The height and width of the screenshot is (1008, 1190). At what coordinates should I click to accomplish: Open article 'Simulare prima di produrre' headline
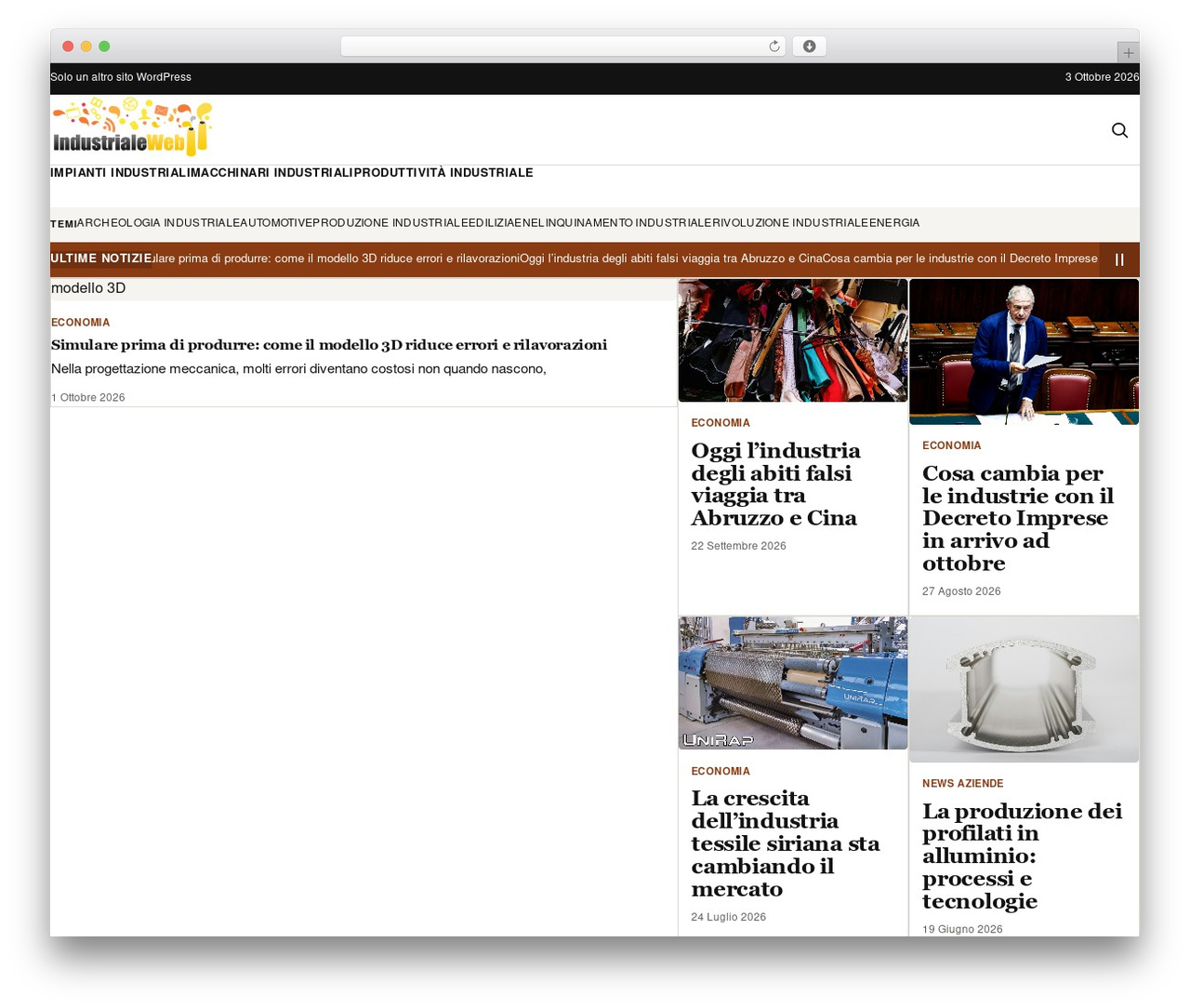pyautogui.click(x=329, y=345)
